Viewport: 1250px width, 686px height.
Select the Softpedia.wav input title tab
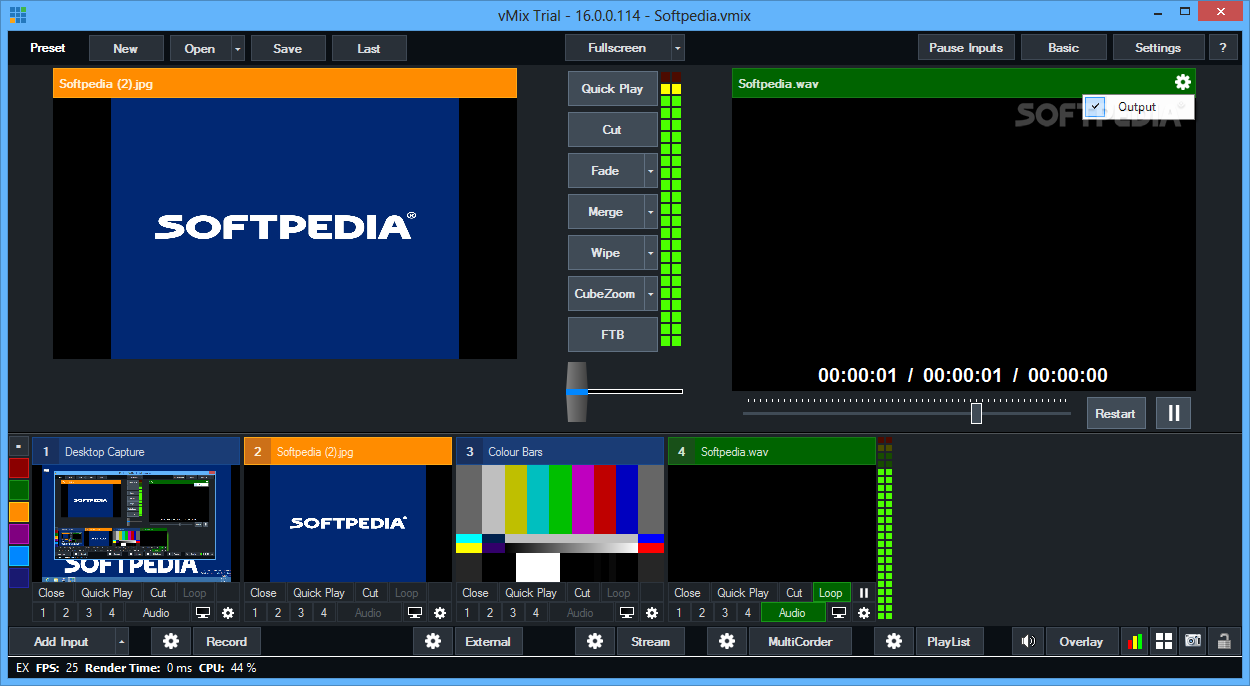pos(772,452)
